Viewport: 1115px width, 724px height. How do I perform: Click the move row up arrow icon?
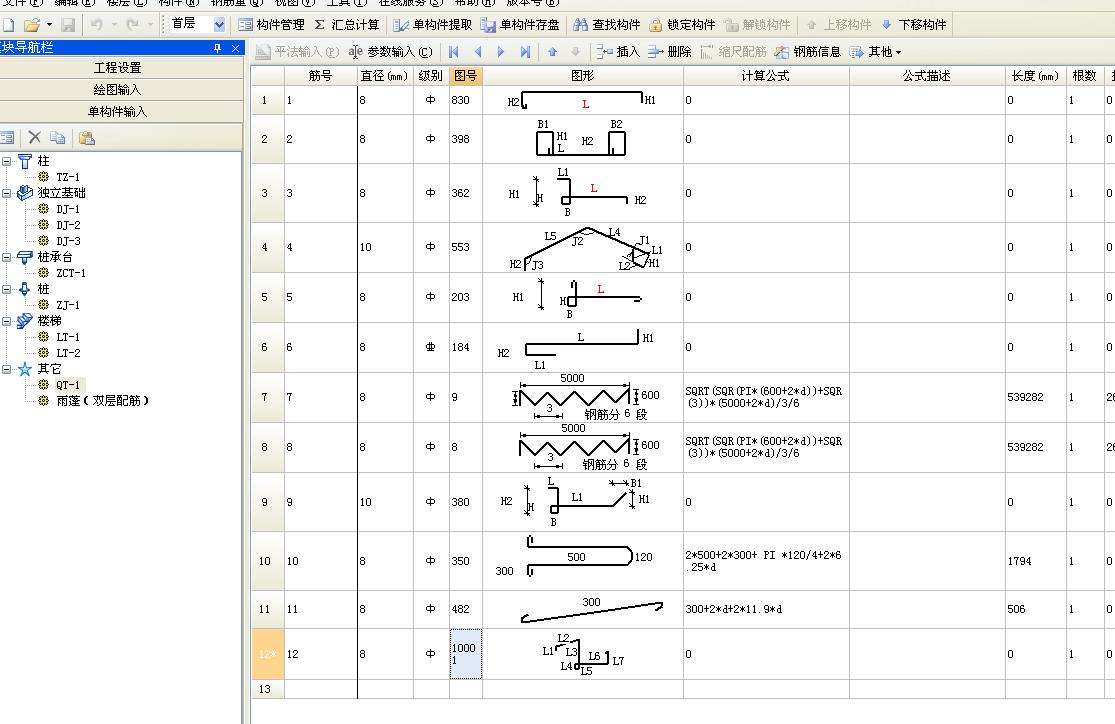(x=553, y=52)
